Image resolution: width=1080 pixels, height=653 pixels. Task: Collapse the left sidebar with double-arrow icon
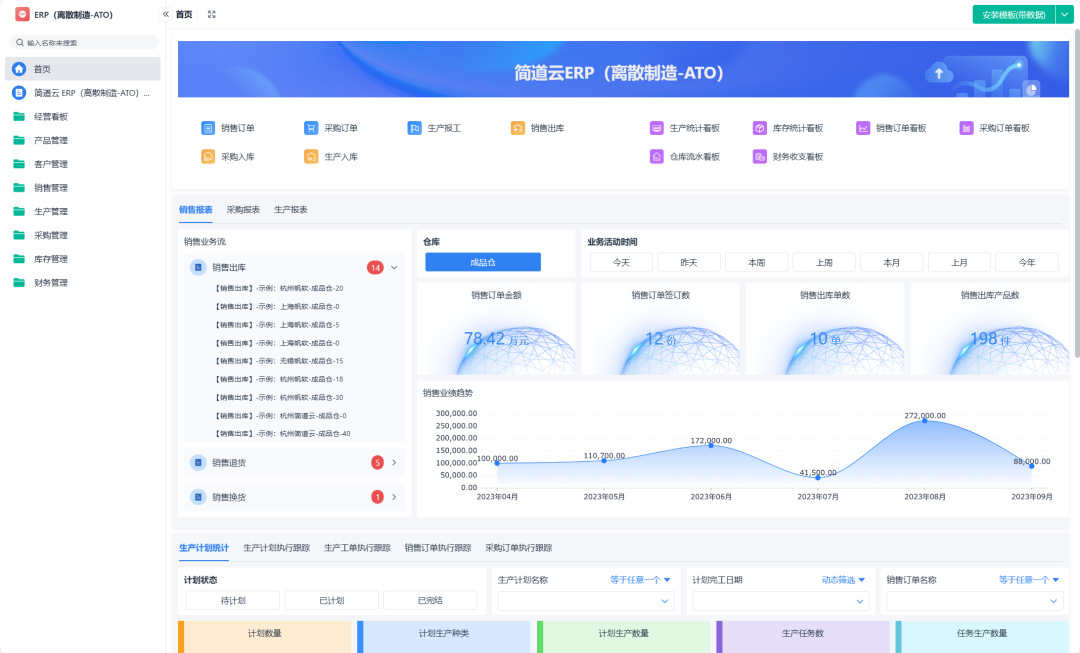pos(166,15)
